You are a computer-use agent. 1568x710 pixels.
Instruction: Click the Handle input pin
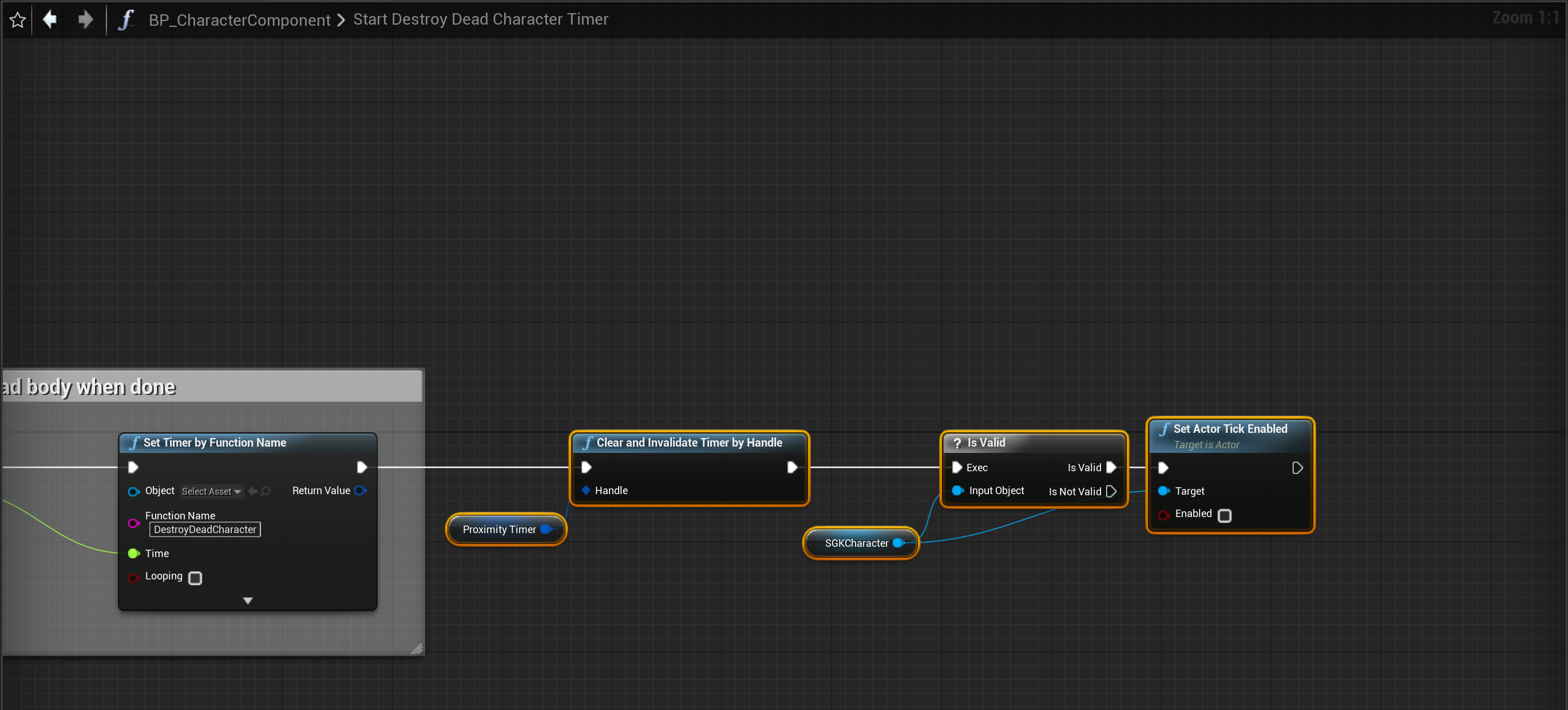coord(585,490)
